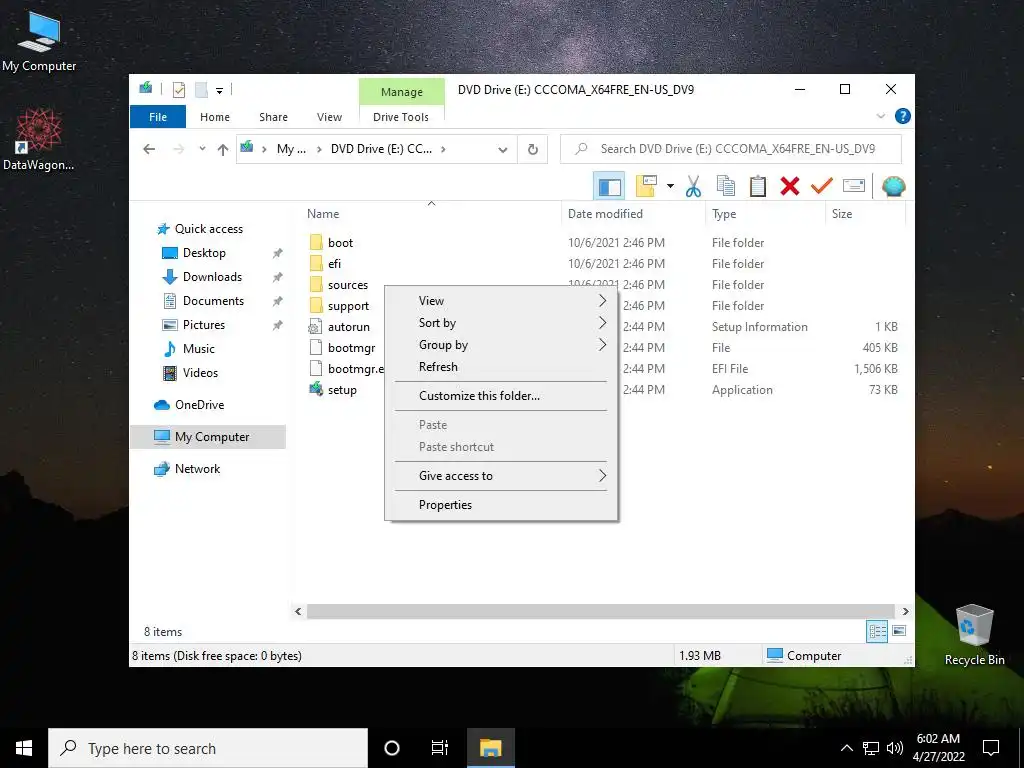Open Pictures in the navigation pane
This screenshot has height=768, width=1024.
[204, 325]
